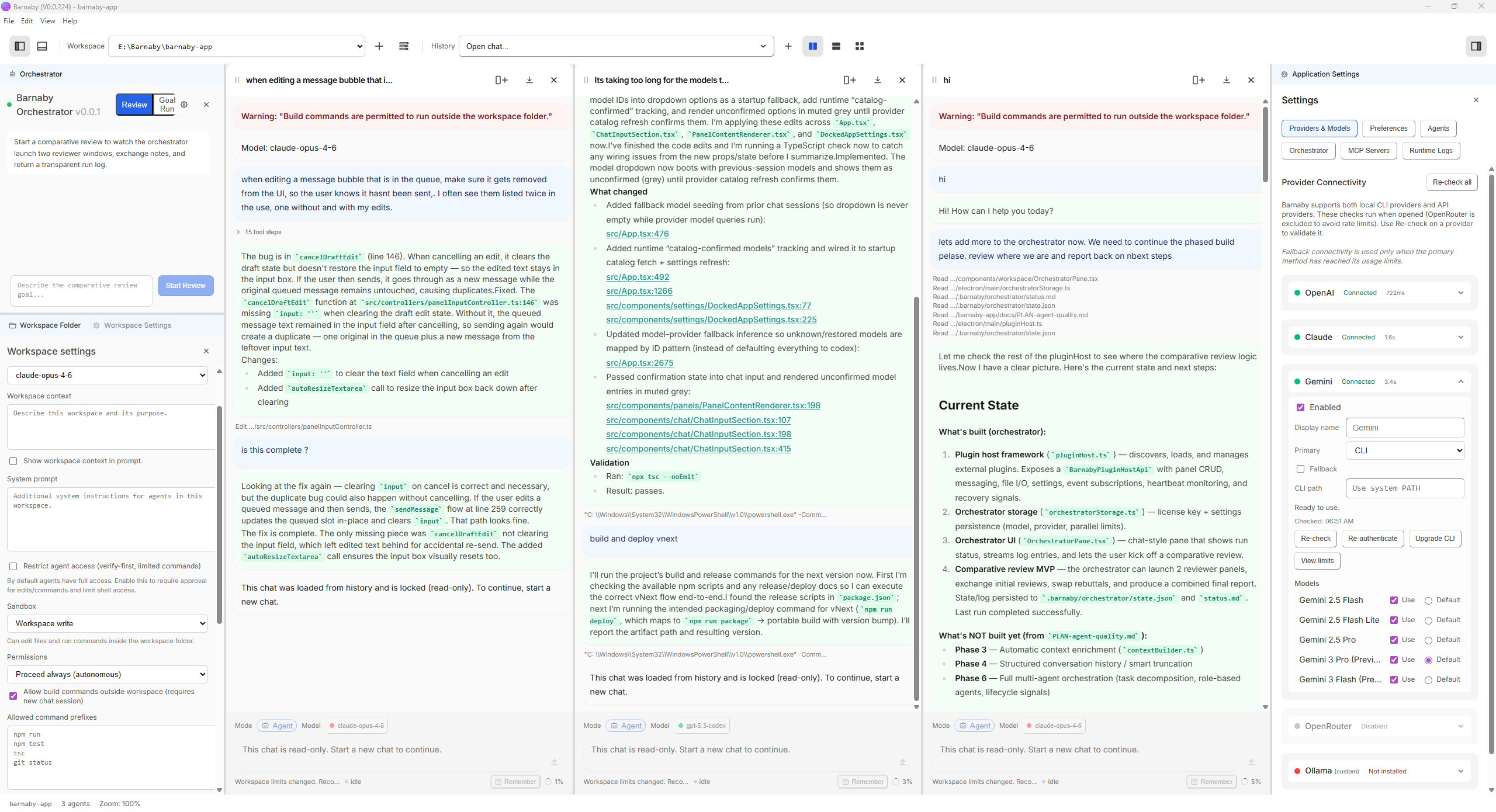This screenshot has width=1496, height=812.
Task: Check the Gemini Fallback checkbox
Action: pos(1300,469)
